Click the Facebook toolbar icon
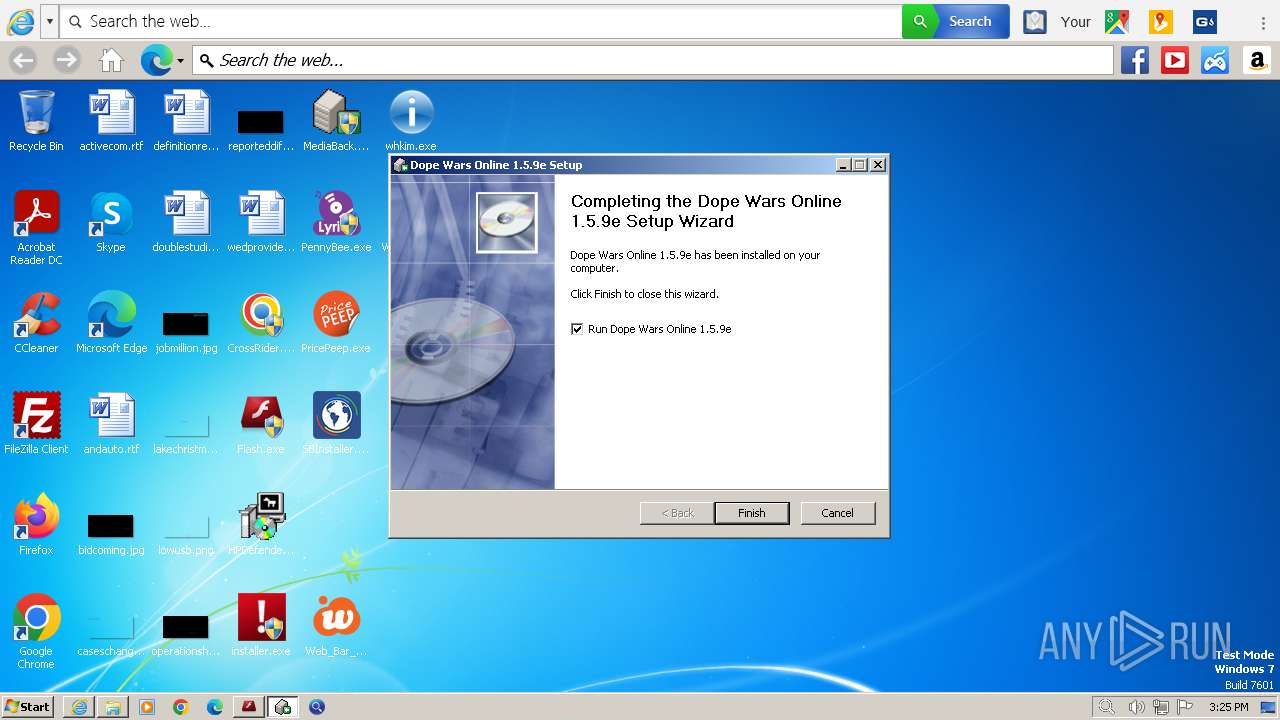 1134,60
